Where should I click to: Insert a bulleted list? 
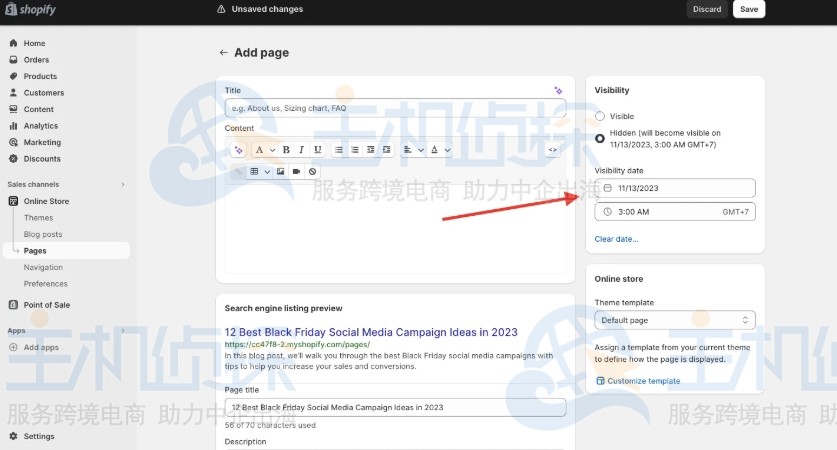[339, 150]
